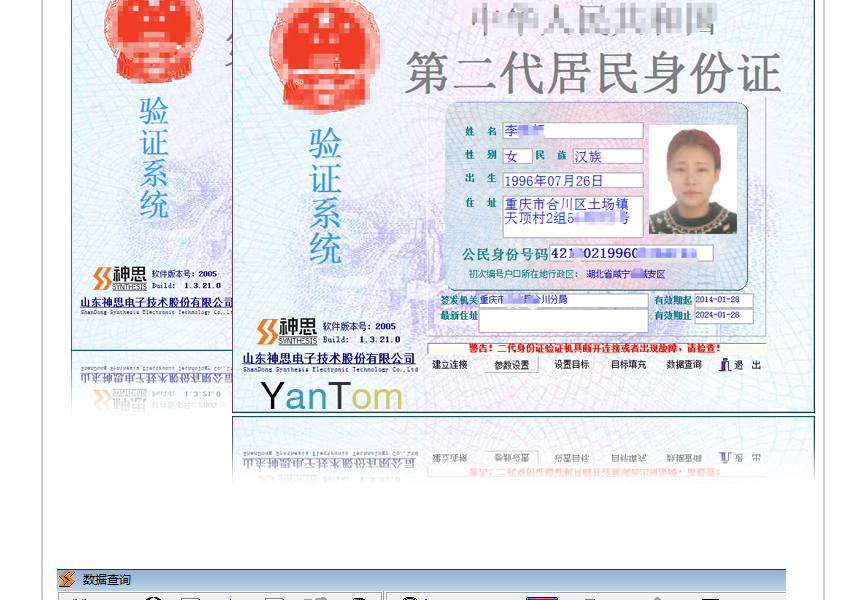Image resolution: width=850 pixels, height=600 pixels.
Task: Open 参数设置 parameter settings
Action: 511,365
